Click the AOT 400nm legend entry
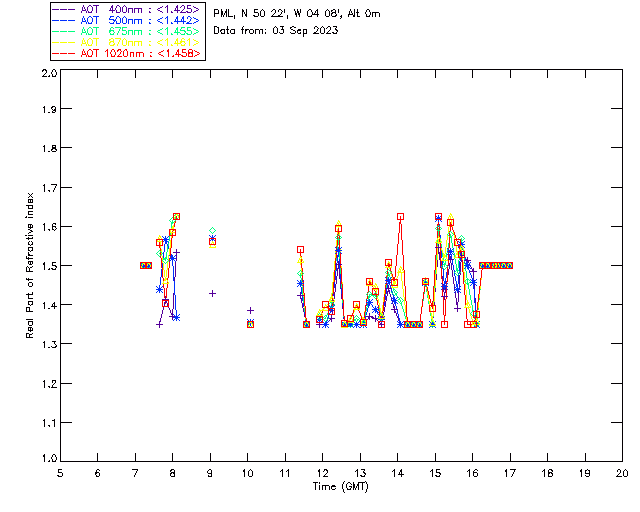 coord(127,9)
